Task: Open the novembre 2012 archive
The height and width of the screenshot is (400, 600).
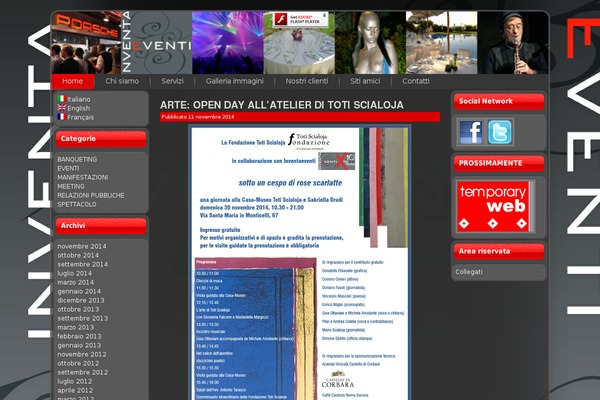Action: [82, 354]
